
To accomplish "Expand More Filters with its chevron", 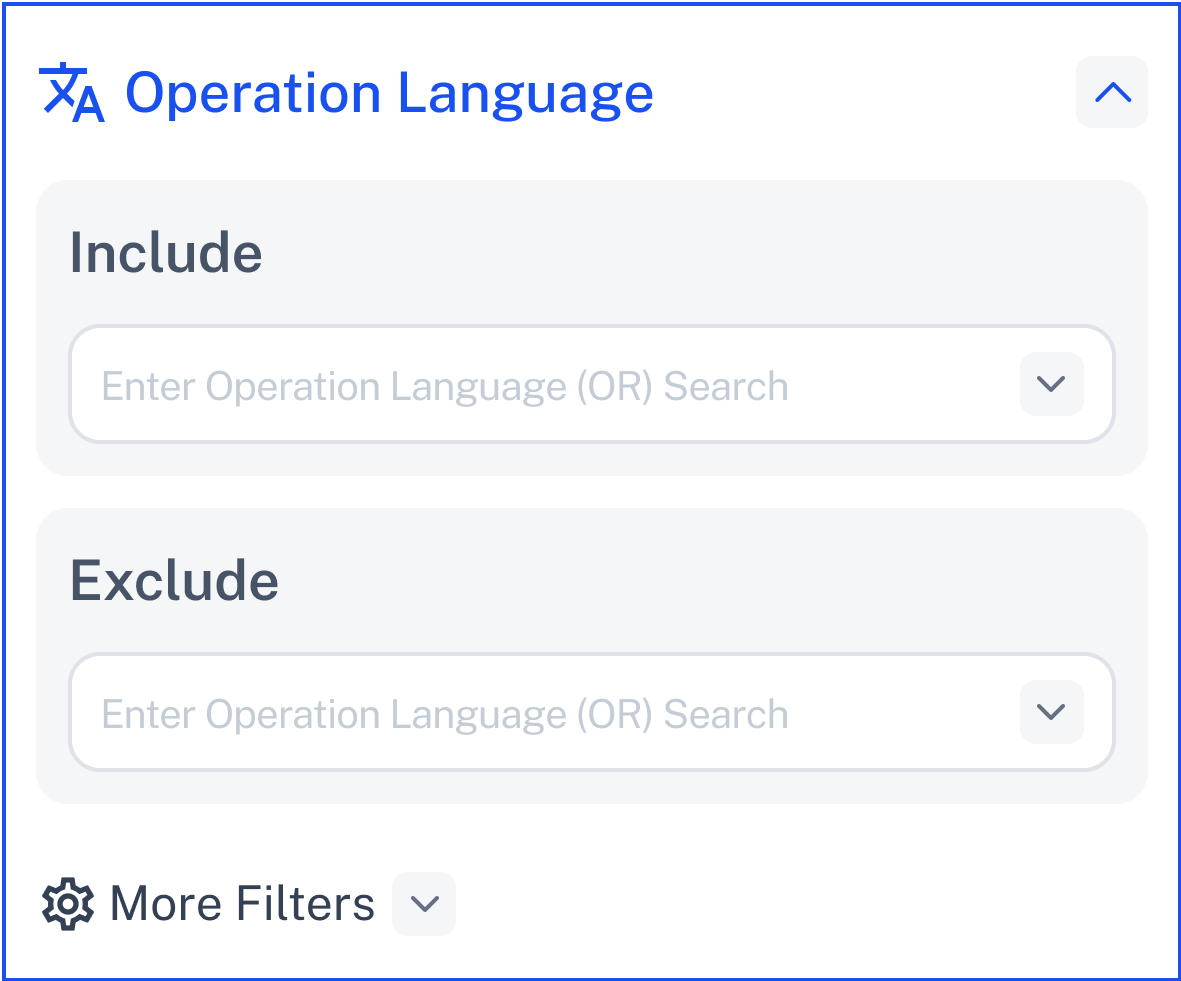I will pos(424,904).
